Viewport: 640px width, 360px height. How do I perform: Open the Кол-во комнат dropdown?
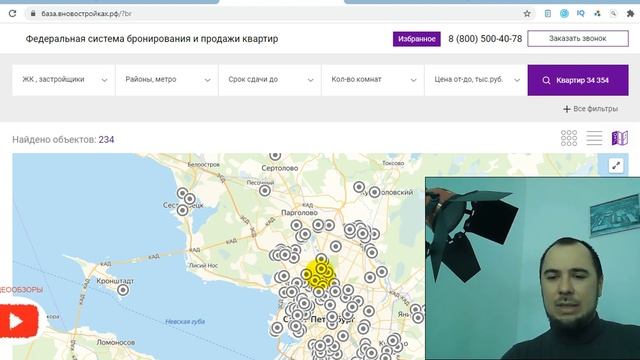[373, 80]
